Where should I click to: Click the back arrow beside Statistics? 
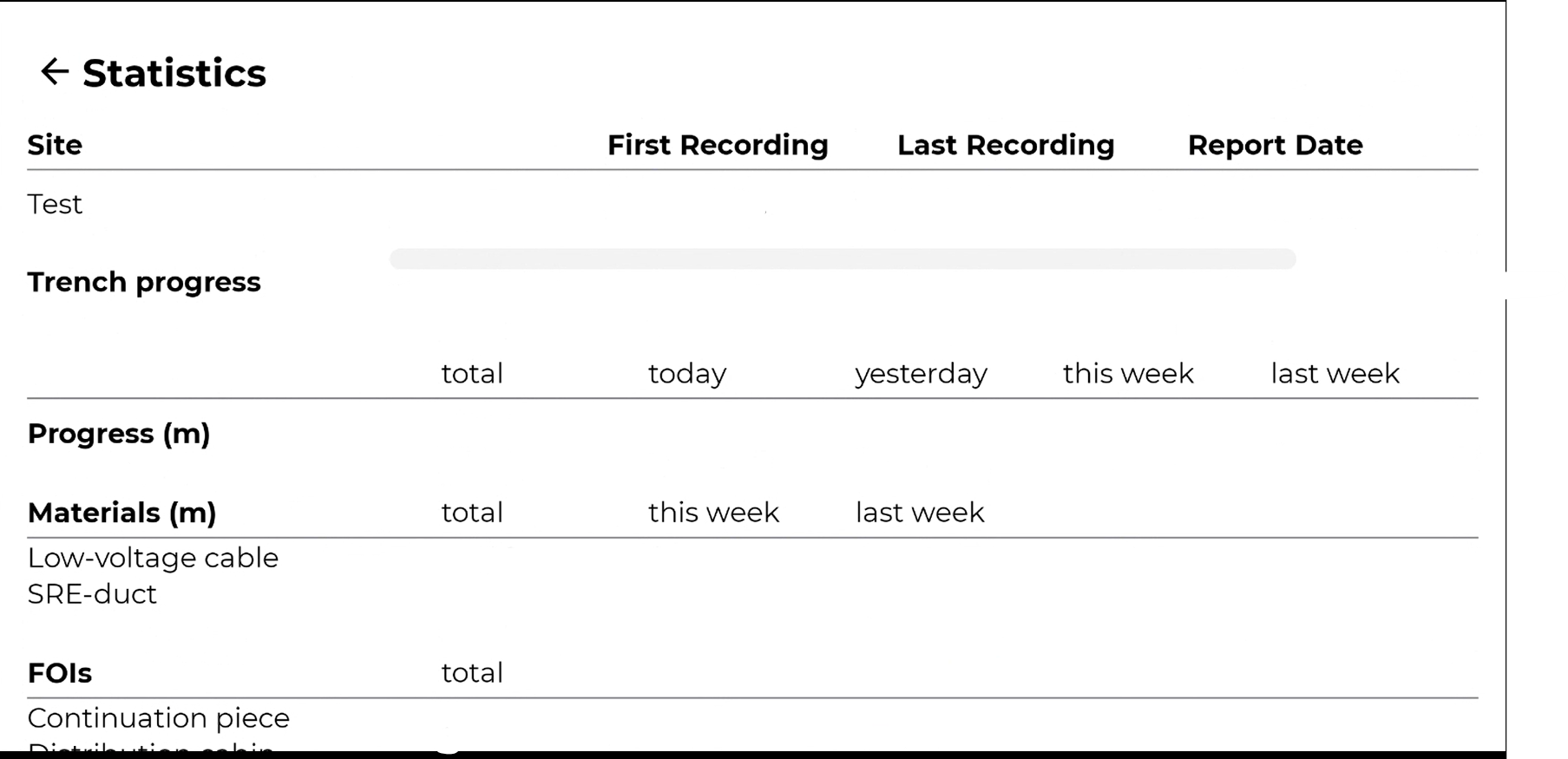coord(55,72)
